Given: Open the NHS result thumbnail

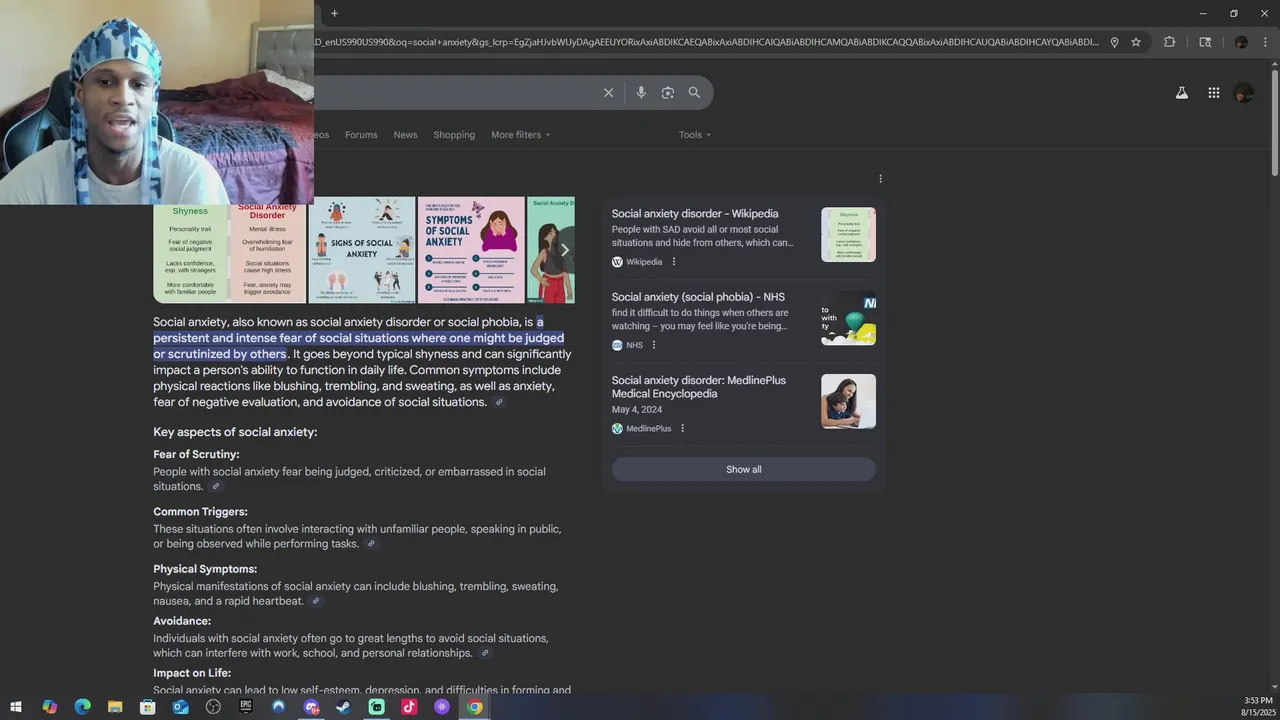Looking at the screenshot, I should [x=848, y=318].
